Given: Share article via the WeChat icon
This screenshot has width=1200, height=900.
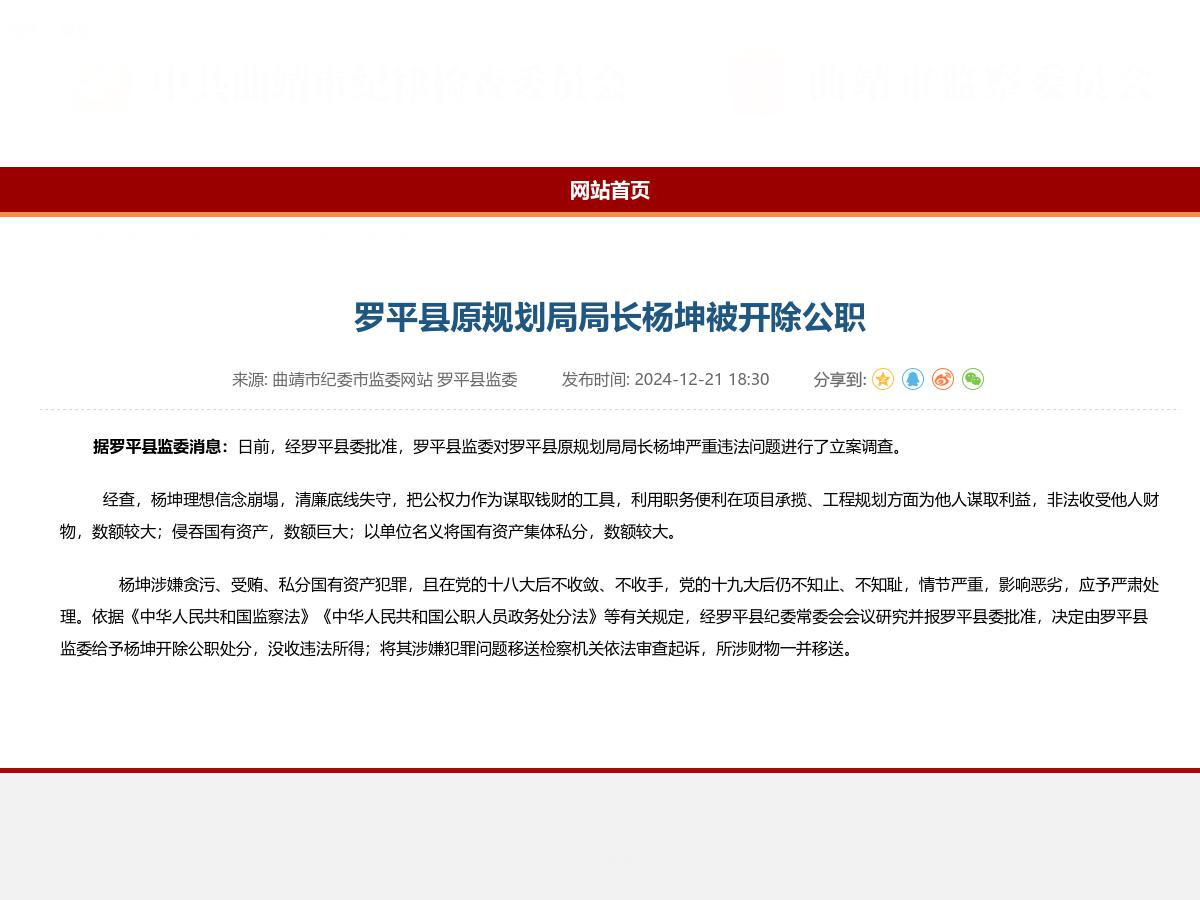Looking at the screenshot, I should click(971, 380).
